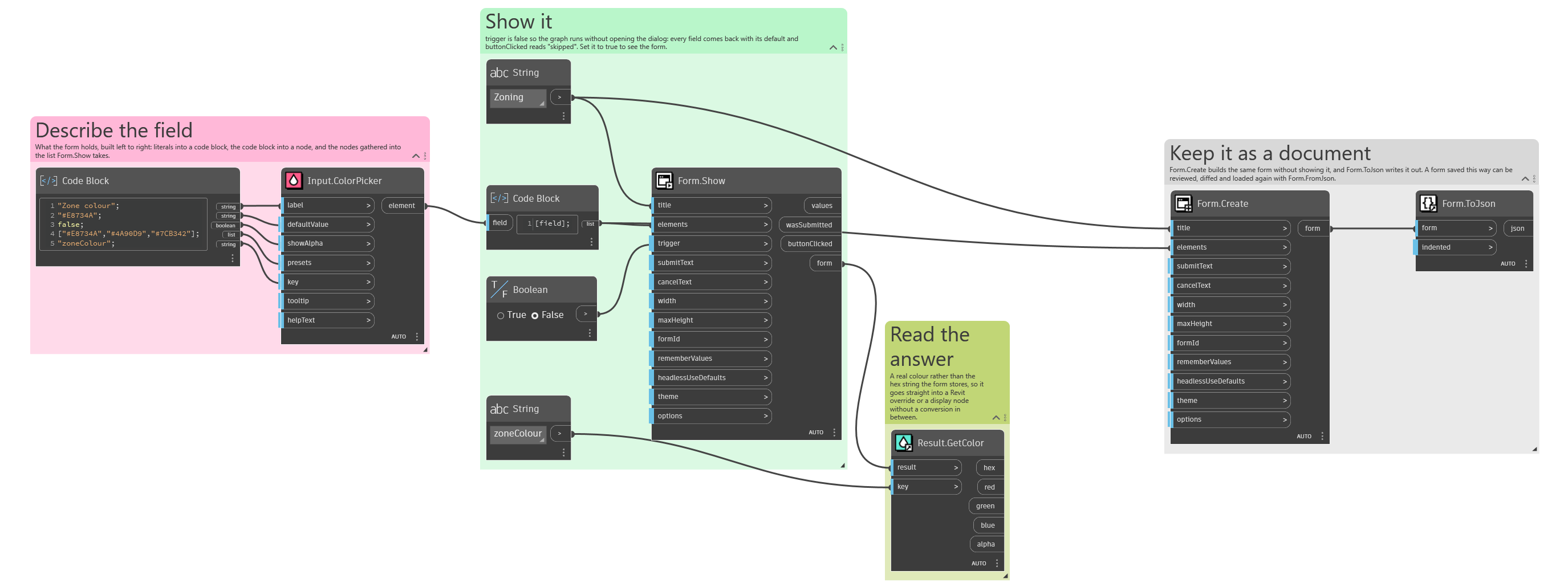The image size is (1568, 587).
Task: Select the True radio button on Boolean node
Action: tap(501, 316)
